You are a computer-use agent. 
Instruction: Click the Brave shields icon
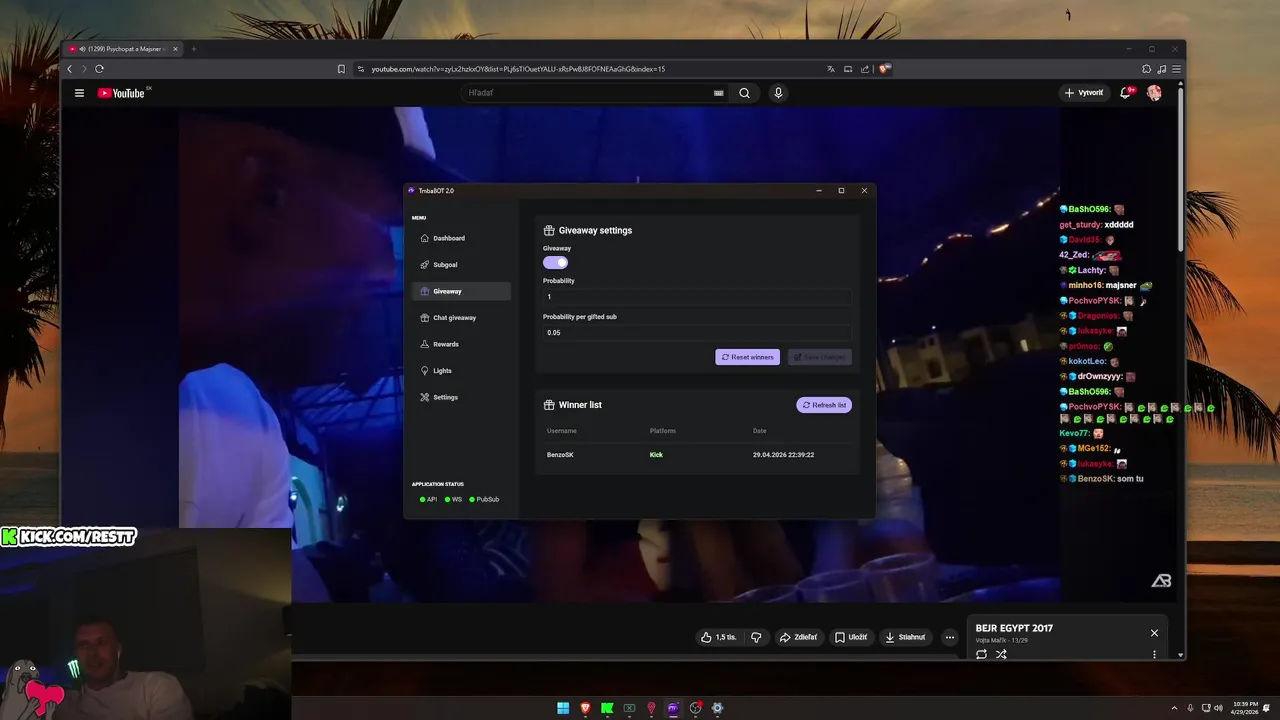[884, 69]
